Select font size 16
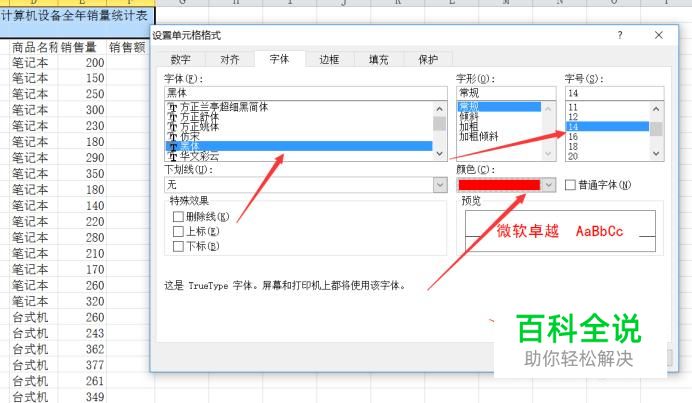This screenshot has width=692, height=403. [608, 136]
